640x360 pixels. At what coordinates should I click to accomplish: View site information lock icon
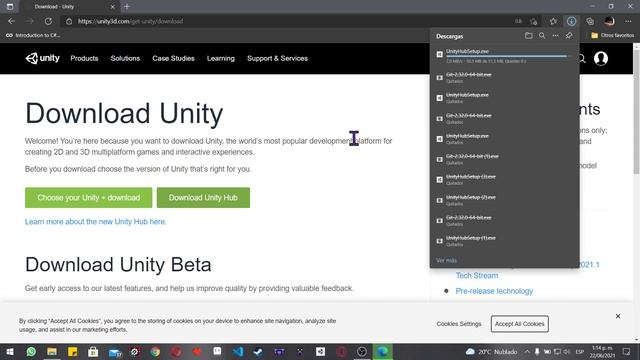coord(69,21)
